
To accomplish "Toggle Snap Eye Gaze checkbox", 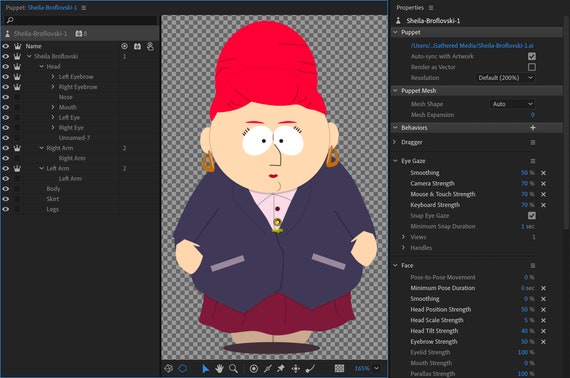I will (531, 216).
